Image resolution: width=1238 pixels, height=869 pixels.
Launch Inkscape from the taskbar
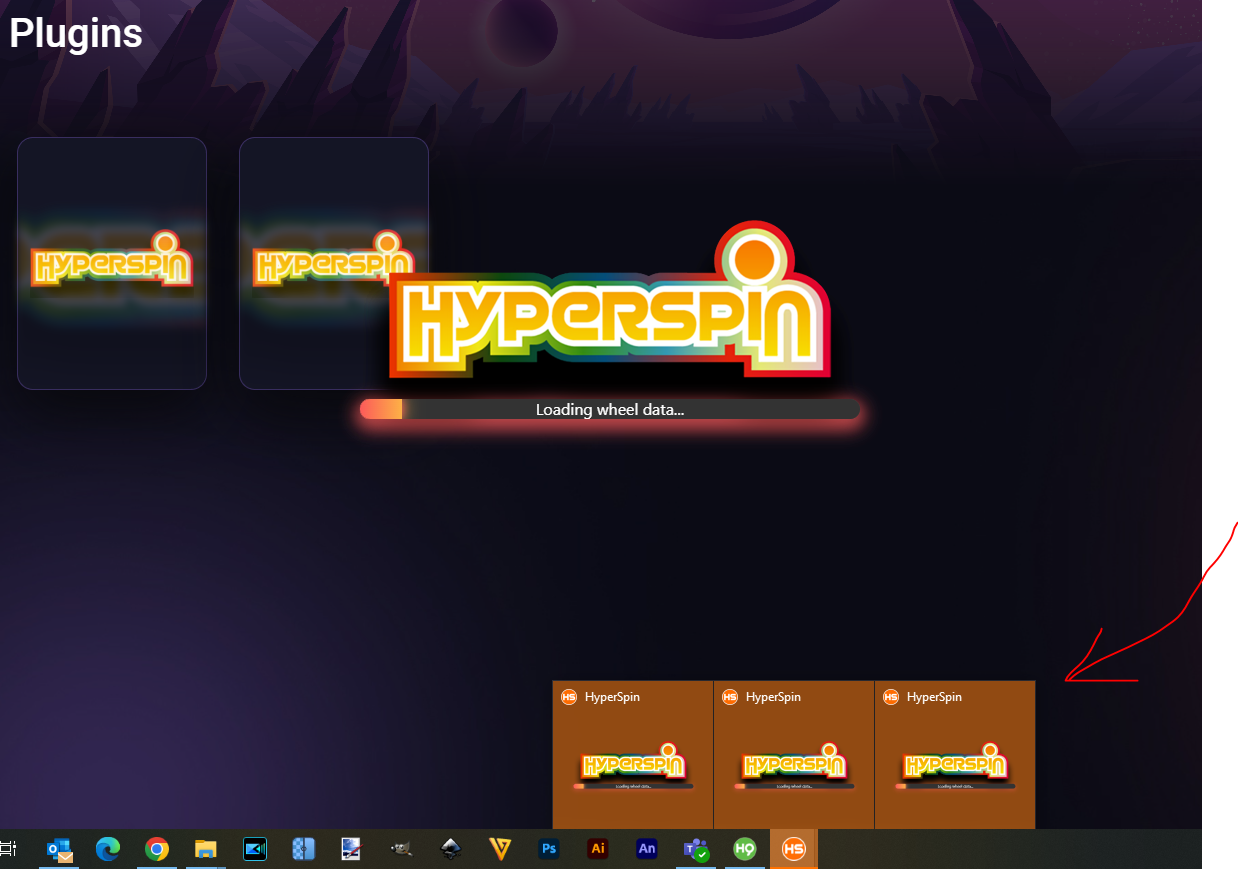pos(451,849)
